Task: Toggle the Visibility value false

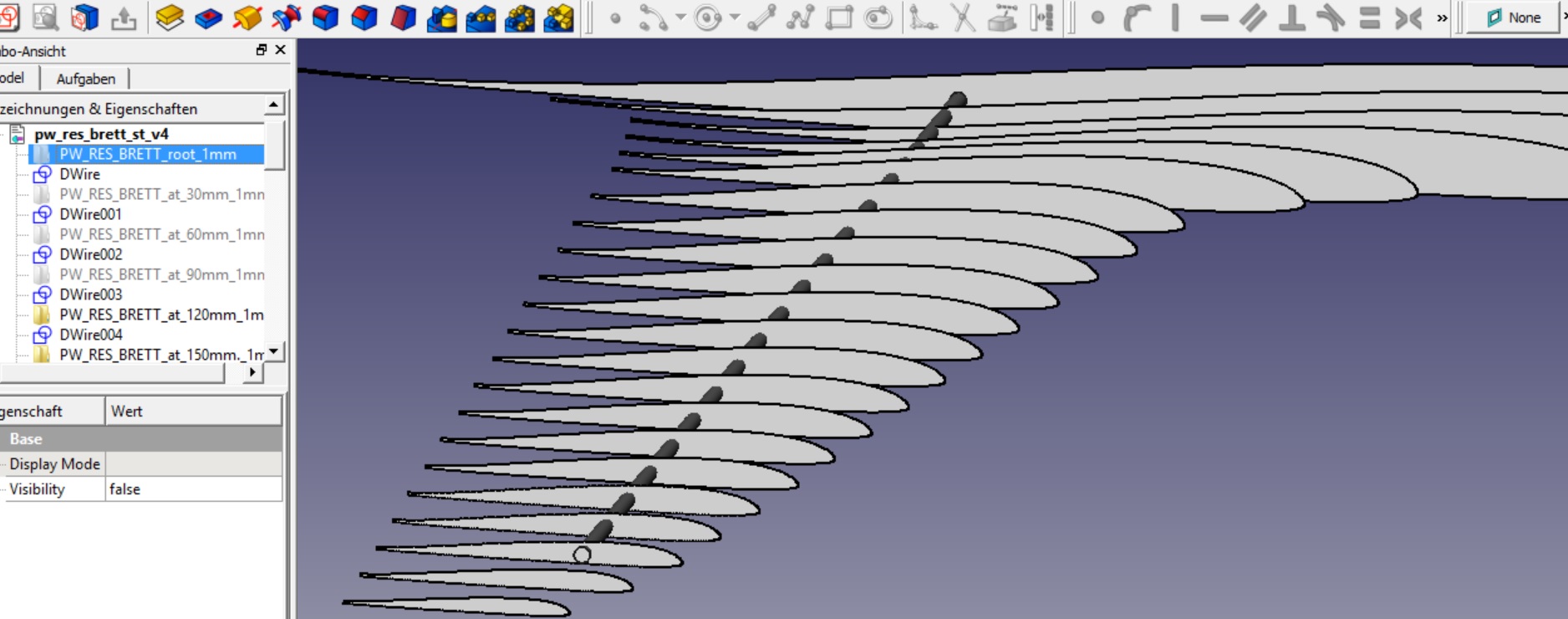Action: pos(192,489)
